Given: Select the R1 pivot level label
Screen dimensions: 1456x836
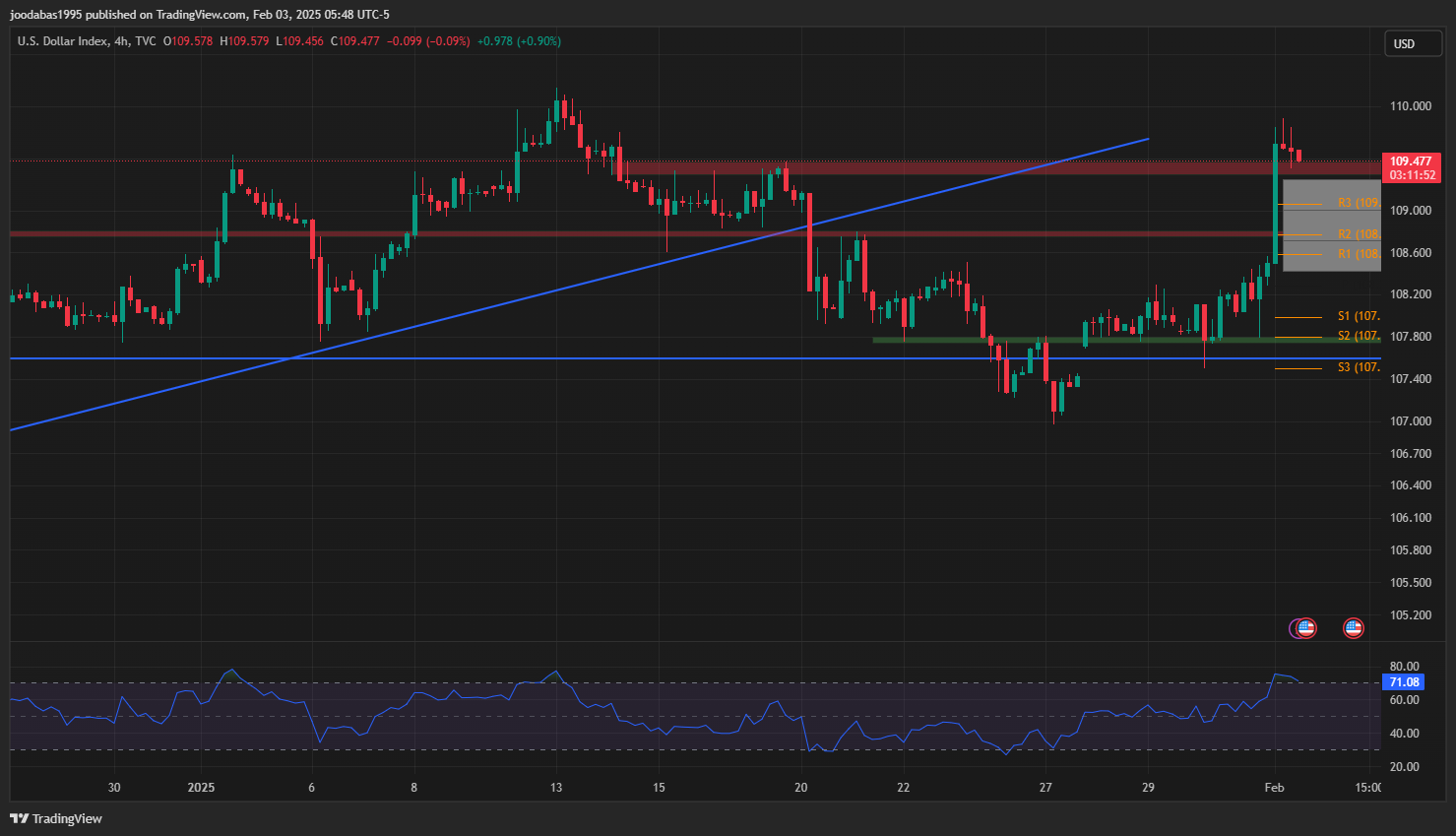Looking at the screenshot, I should pyautogui.click(x=1358, y=254).
